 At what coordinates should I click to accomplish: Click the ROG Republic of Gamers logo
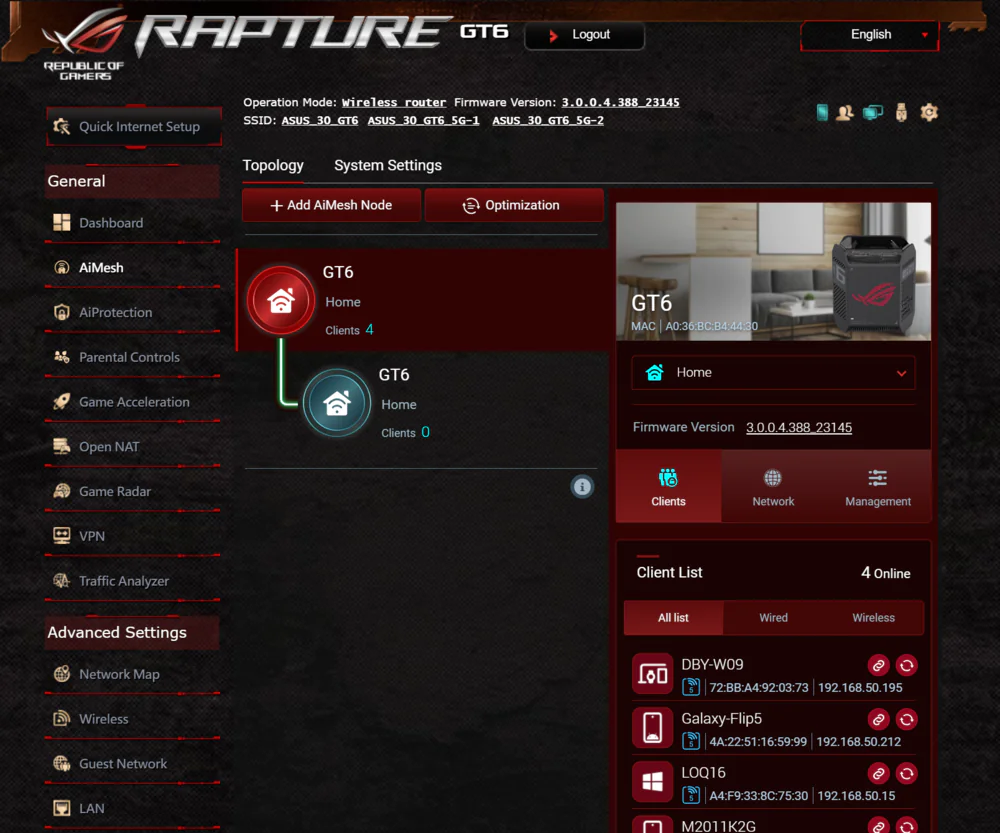(x=85, y=43)
